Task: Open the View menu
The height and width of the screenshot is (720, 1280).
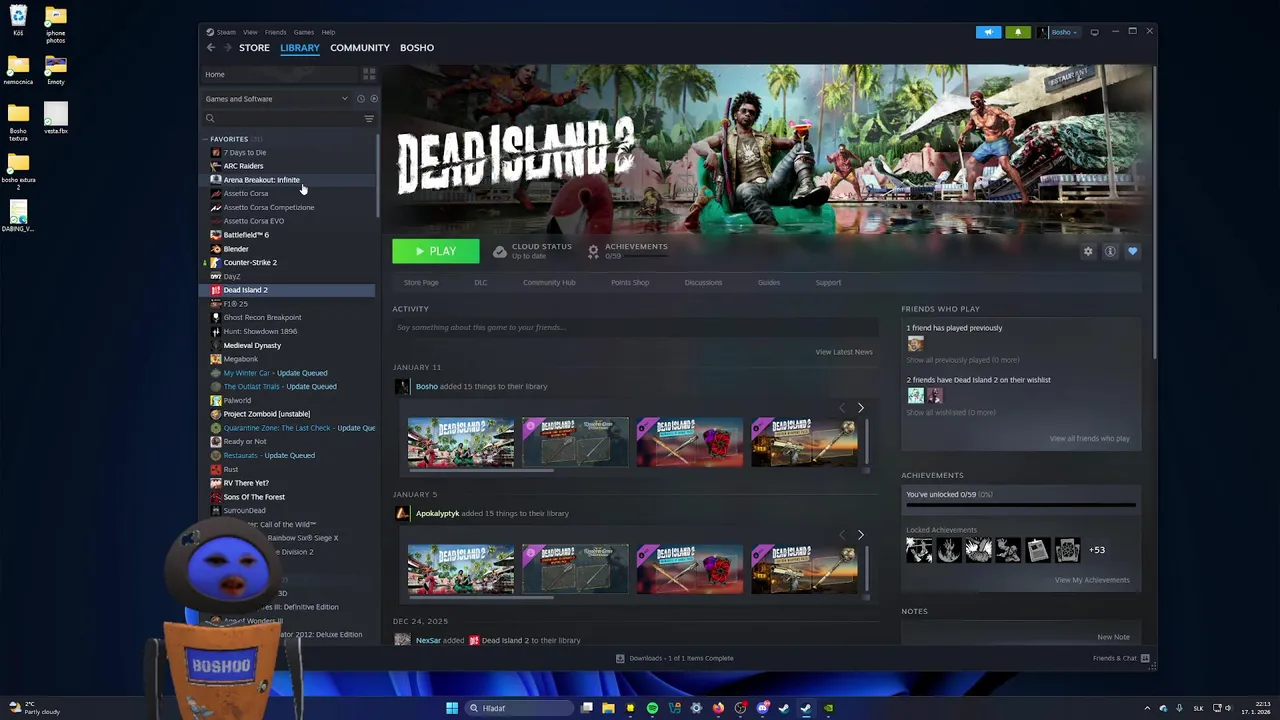Action: click(250, 32)
